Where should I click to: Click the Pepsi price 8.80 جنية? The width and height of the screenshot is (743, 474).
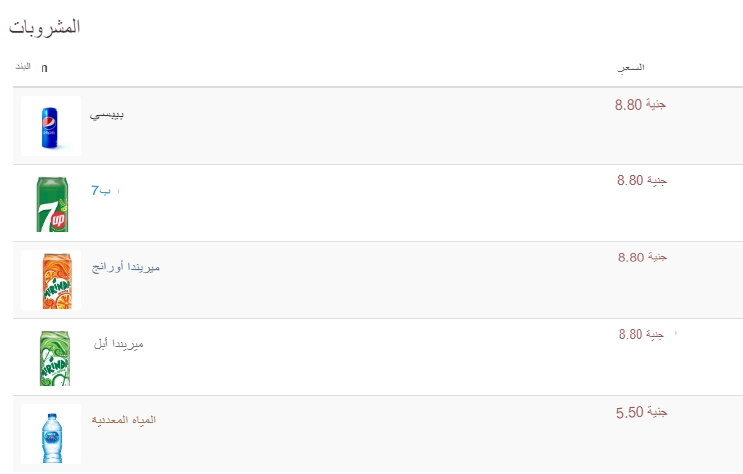pyautogui.click(x=640, y=105)
